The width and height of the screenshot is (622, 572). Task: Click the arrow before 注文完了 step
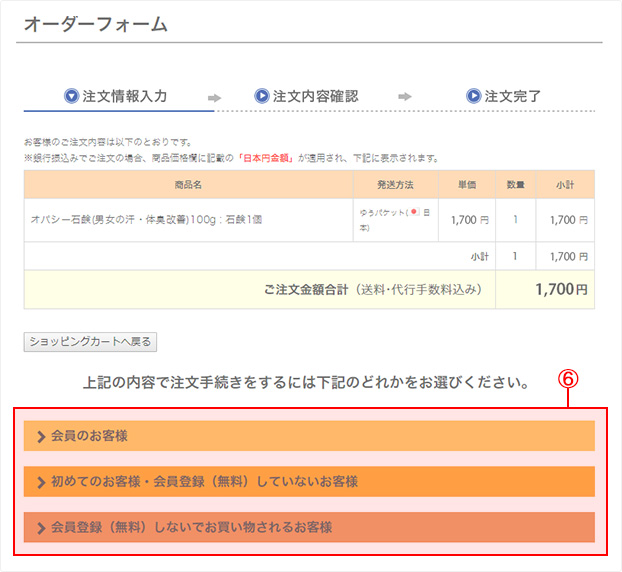tap(405, 97)
